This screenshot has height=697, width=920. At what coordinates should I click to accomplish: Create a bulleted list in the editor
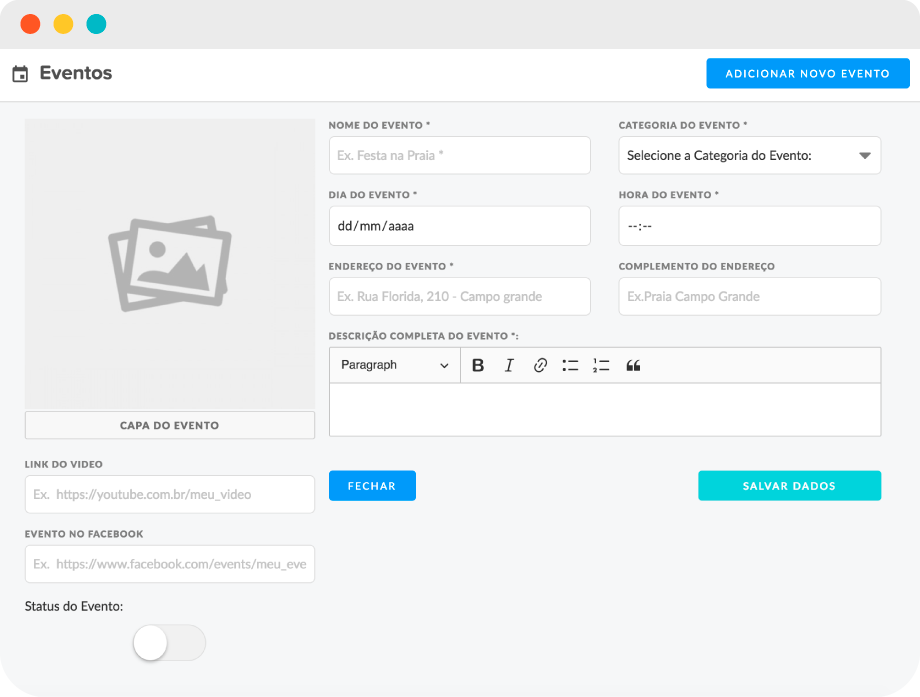570,366
